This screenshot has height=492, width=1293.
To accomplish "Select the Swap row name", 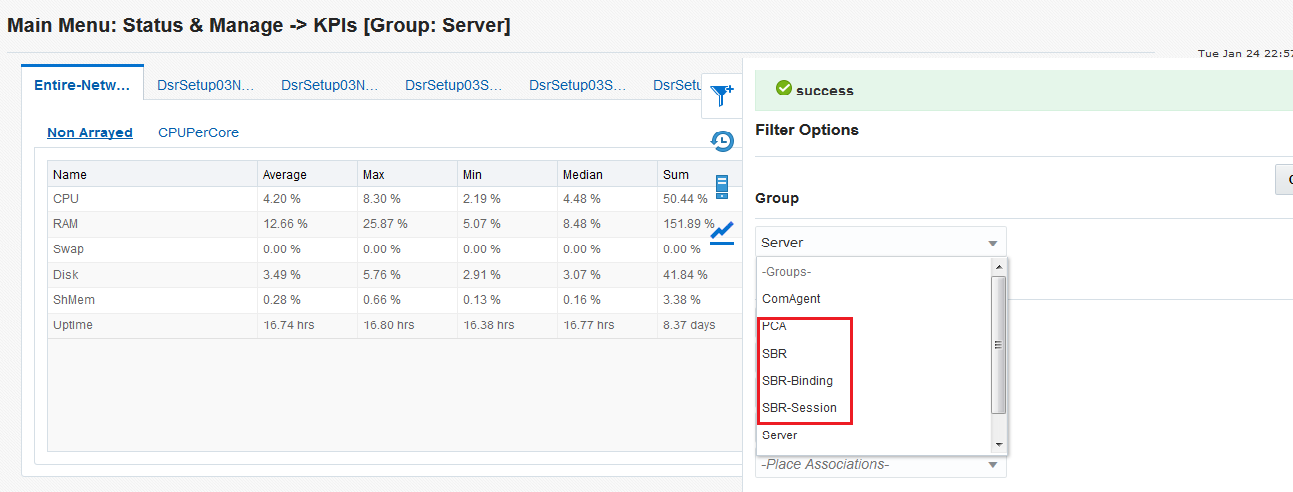I will pyautogui.click(x=69, y=249).
